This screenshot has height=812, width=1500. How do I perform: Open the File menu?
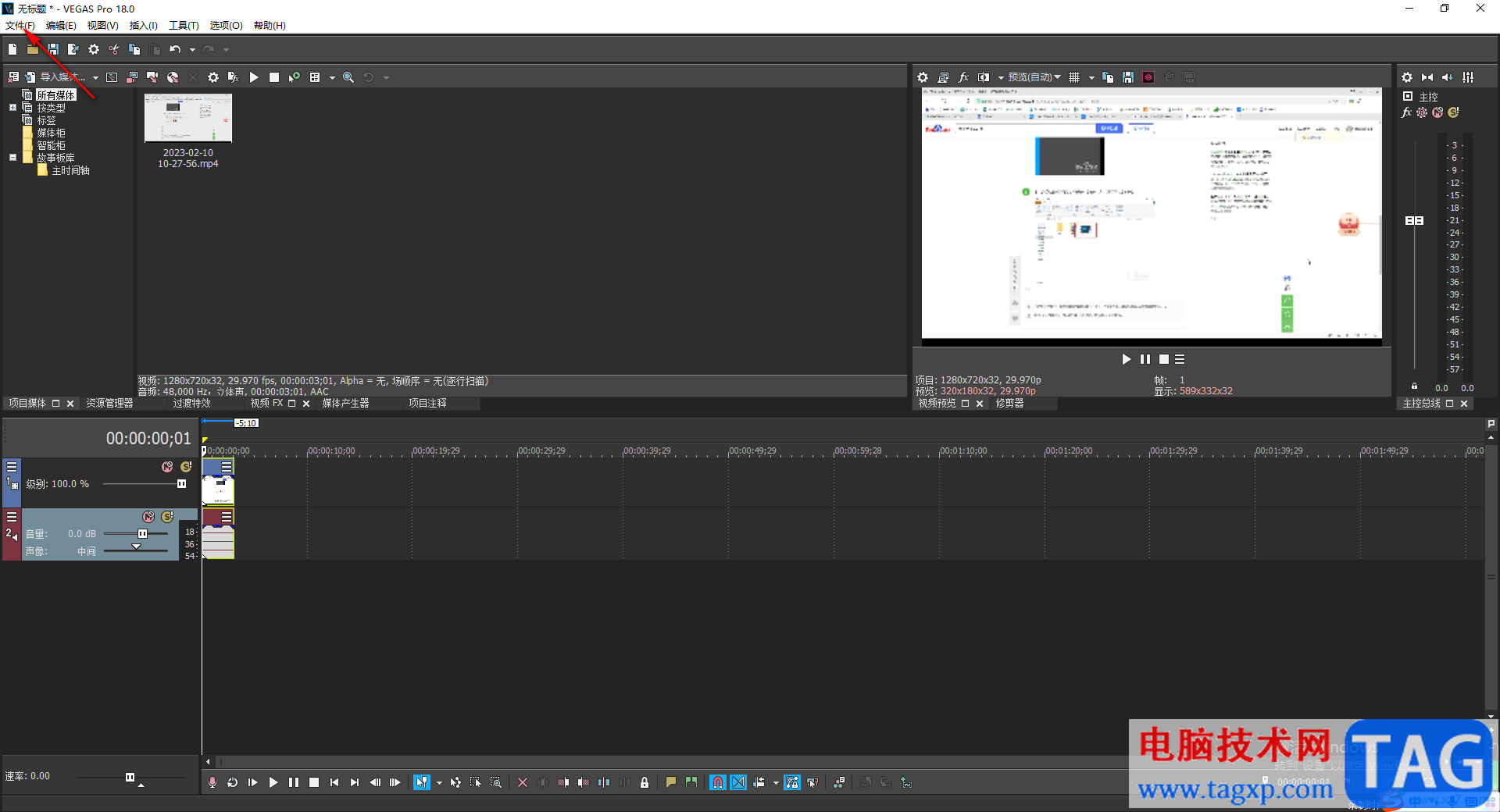click(20, 26)
